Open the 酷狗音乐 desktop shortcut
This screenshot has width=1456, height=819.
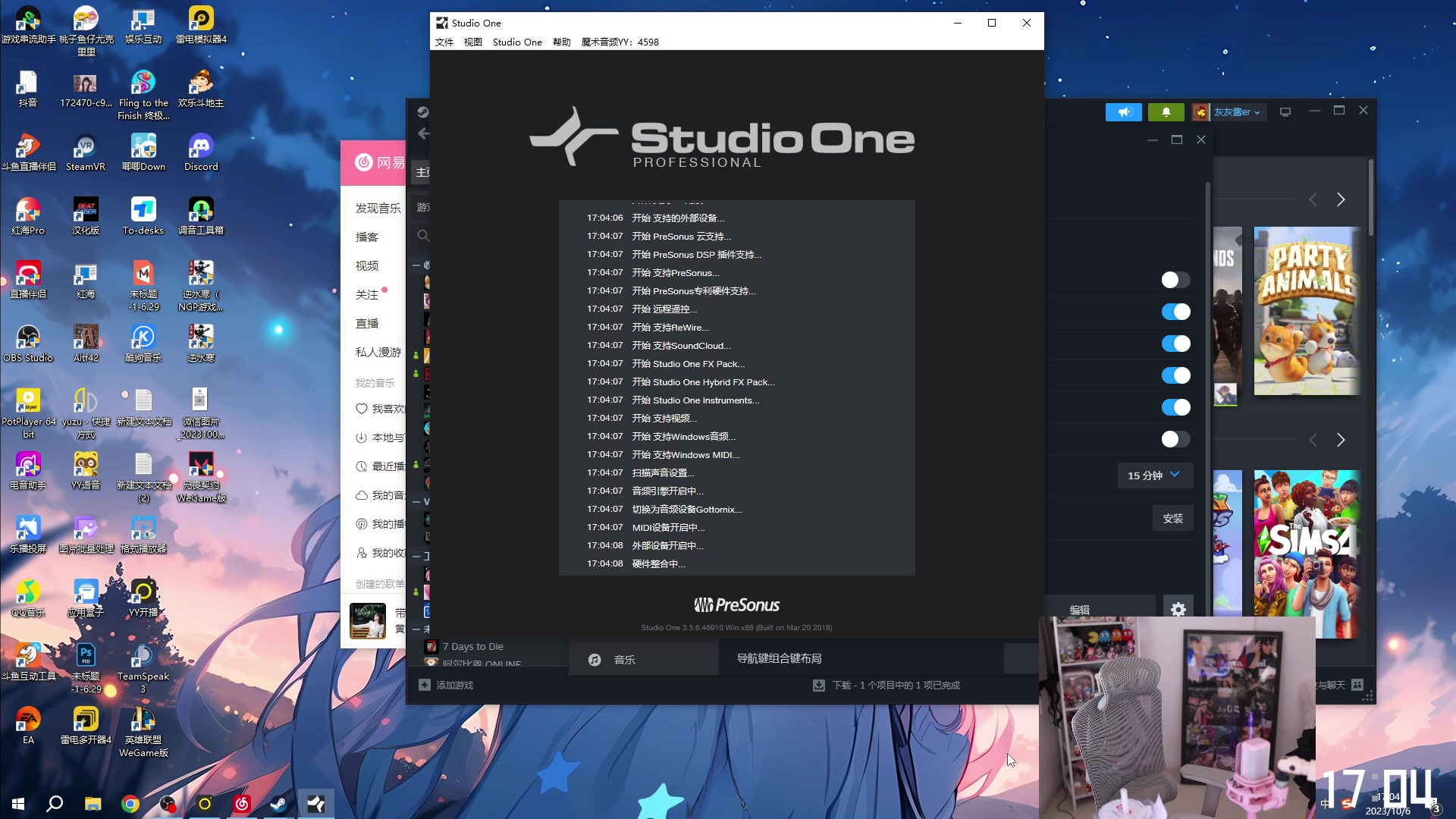pos(143,343)
